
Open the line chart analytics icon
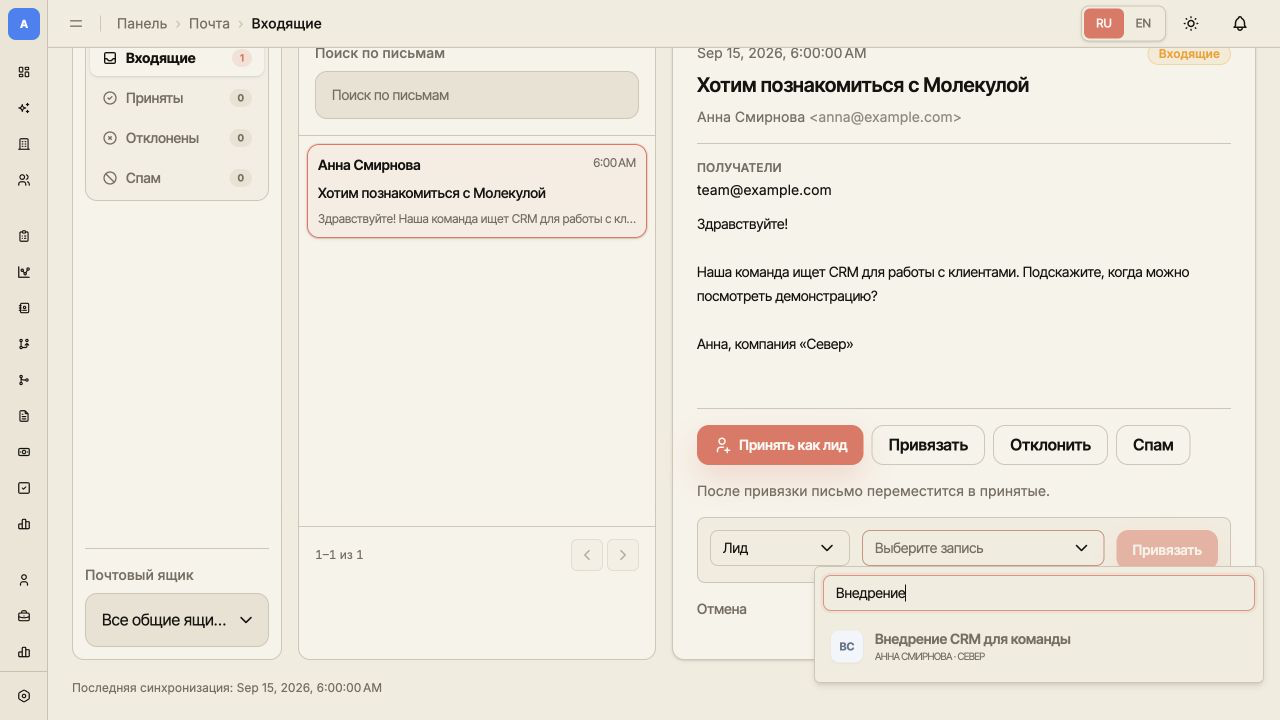pyautogui.click(x=24, y=272)
